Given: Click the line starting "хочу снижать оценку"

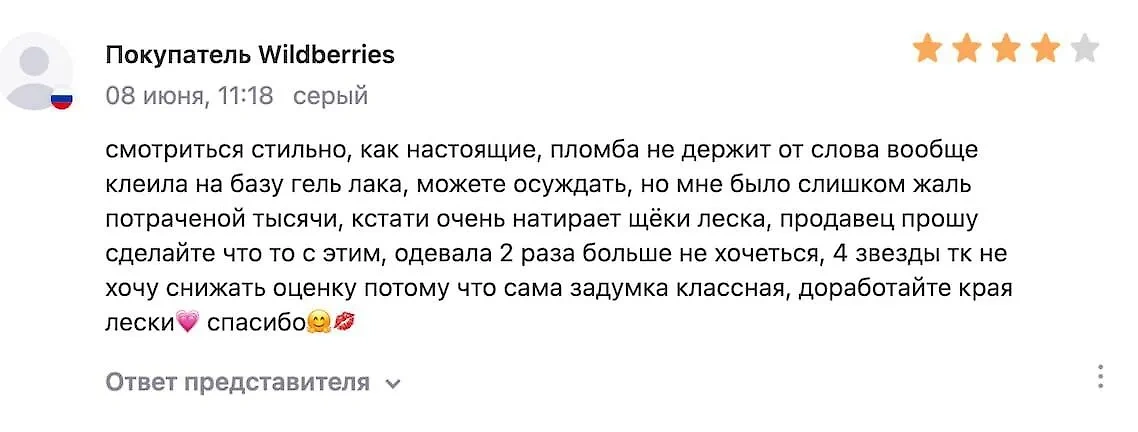Looking at the screenshot, I should tap(559, 289).
